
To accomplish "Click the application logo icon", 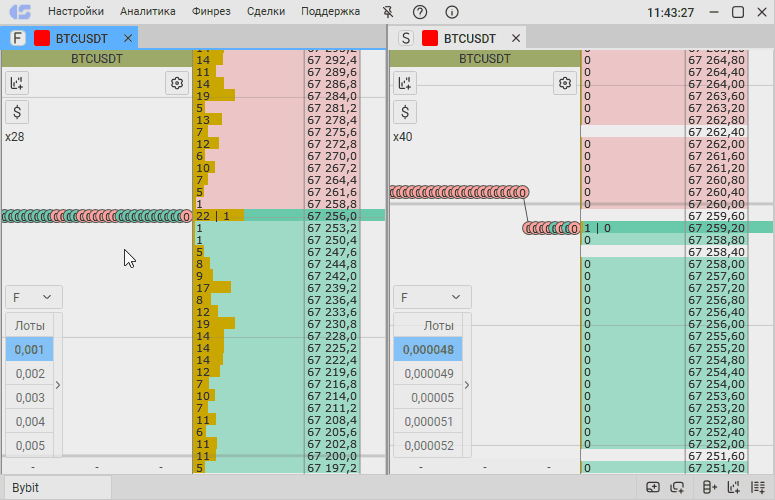I will (x=20, y=11).
